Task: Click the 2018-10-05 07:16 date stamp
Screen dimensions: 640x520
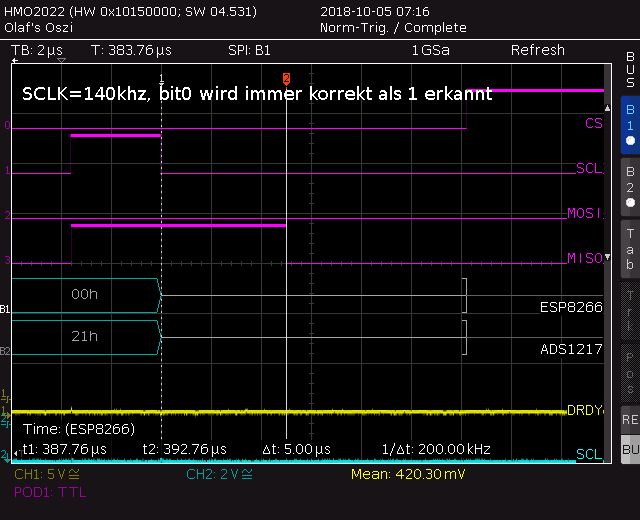Action: coord(375,11)
